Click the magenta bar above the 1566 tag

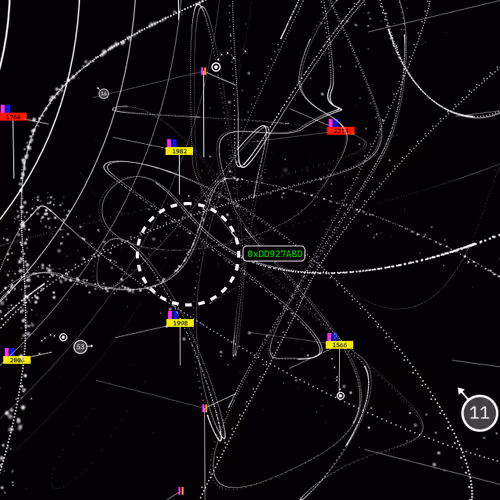(x=329, y=337)
